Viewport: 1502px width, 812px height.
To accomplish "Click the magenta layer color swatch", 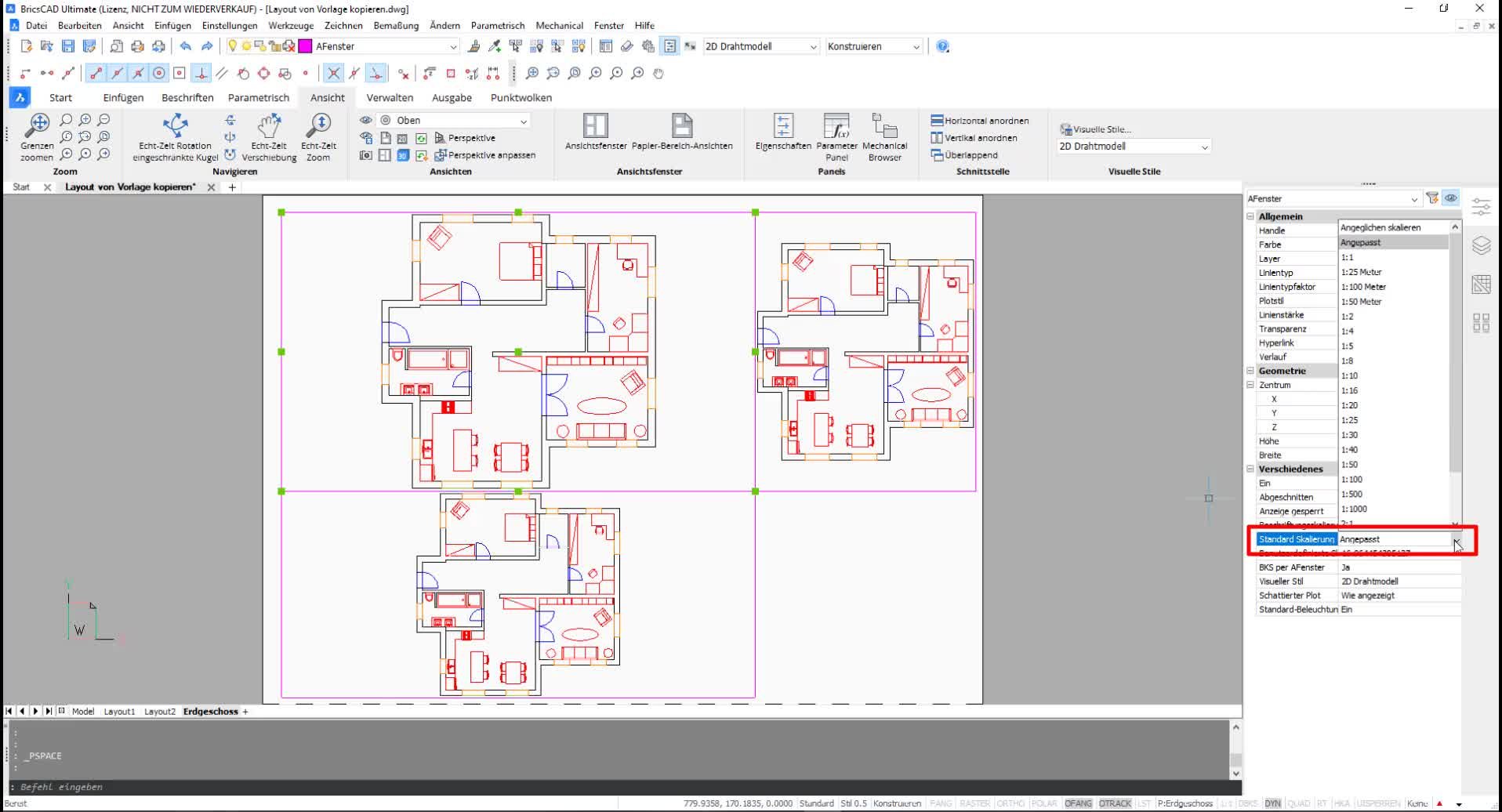I will 305,46.
